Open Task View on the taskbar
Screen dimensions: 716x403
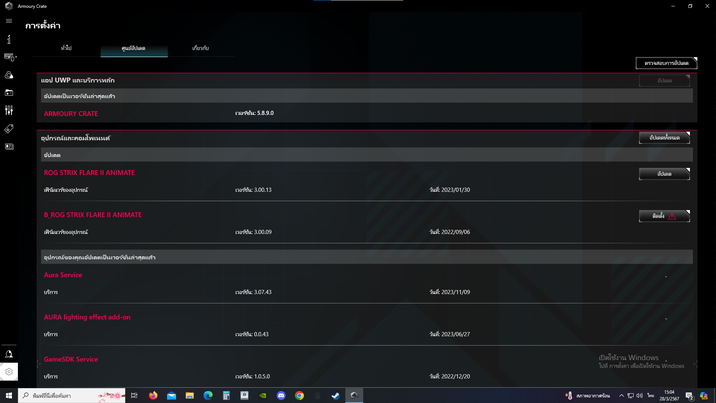click(134, 396)
